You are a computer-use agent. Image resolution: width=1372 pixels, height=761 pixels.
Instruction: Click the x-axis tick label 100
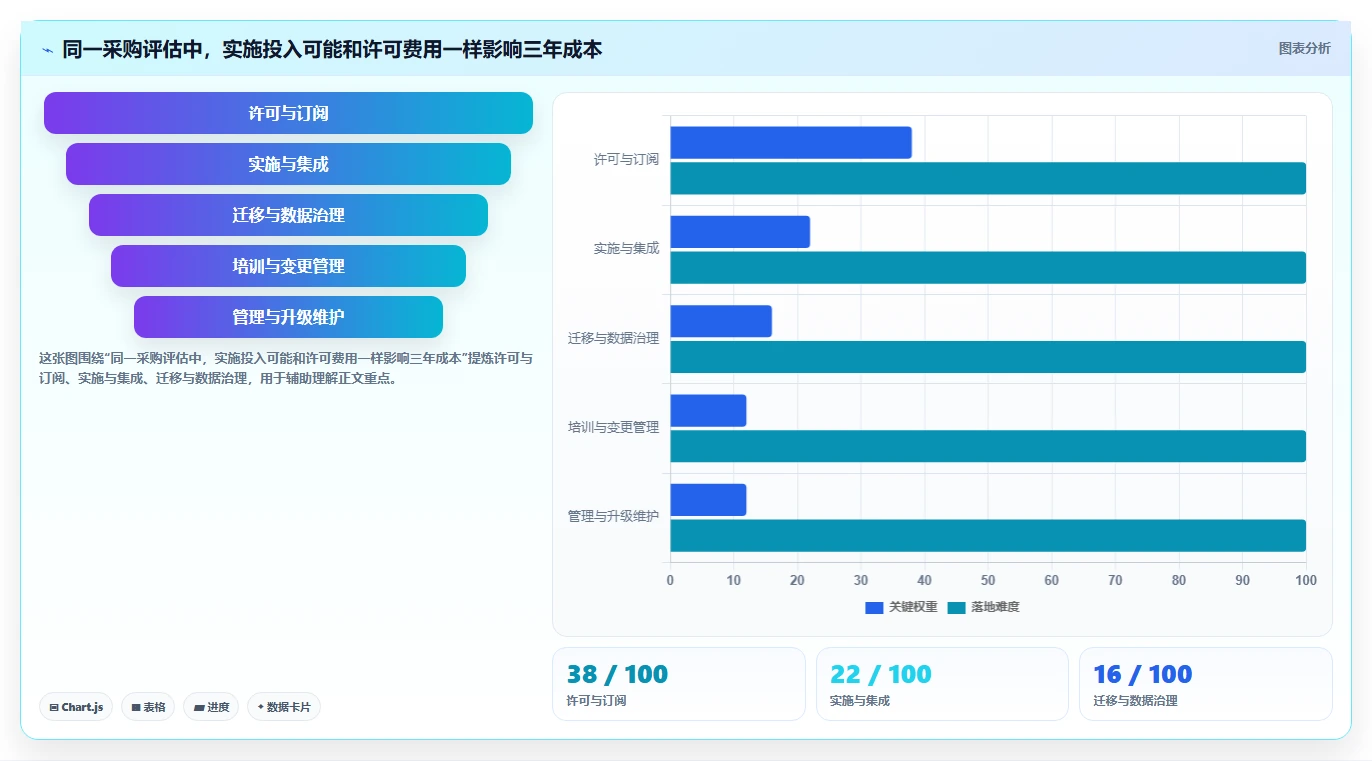click(x=1305, y=580)
